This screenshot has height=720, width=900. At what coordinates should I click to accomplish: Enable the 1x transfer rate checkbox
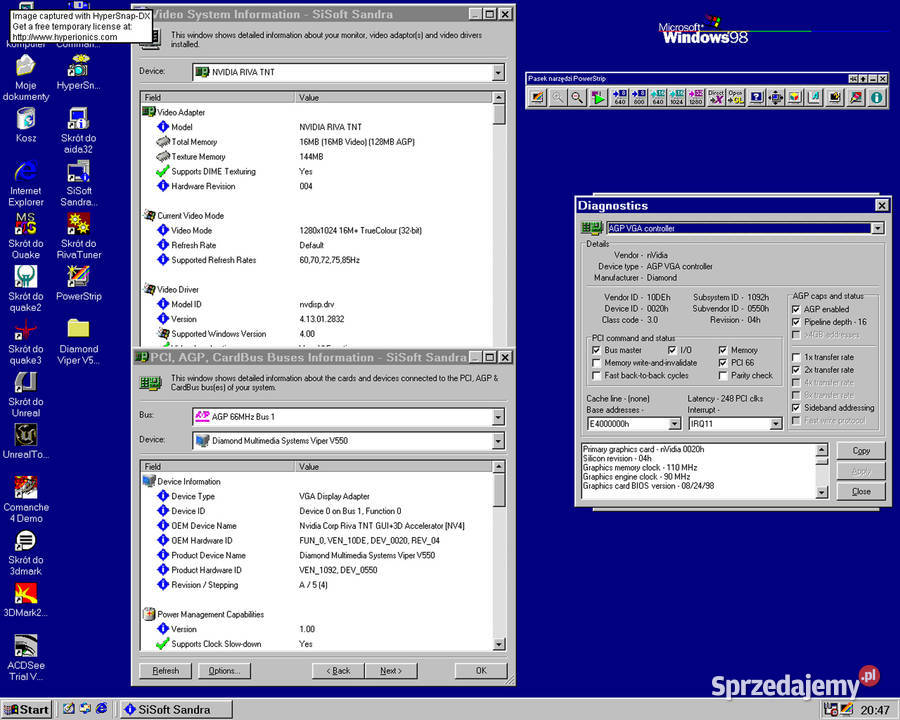pyautogui.click(x=796, y=357)
